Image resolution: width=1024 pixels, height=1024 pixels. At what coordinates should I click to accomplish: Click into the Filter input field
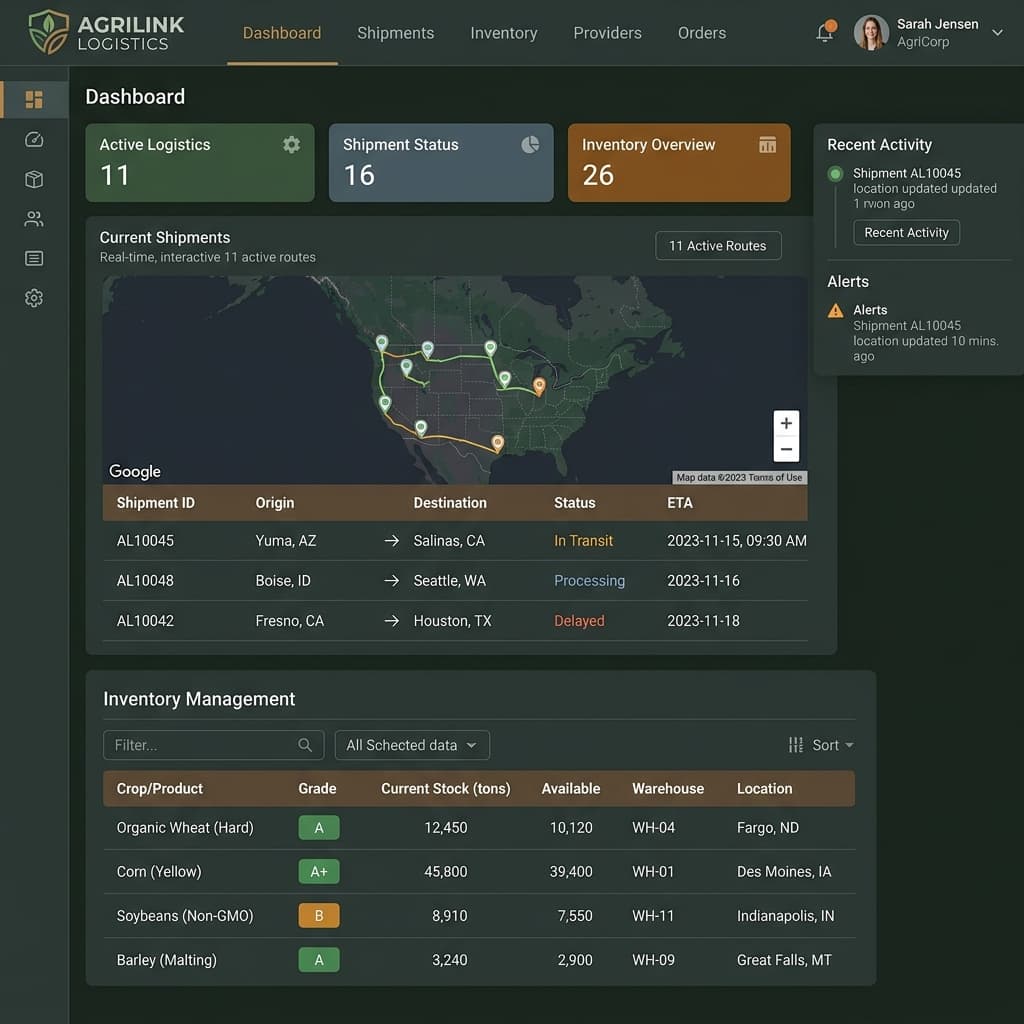coord(214,744)
